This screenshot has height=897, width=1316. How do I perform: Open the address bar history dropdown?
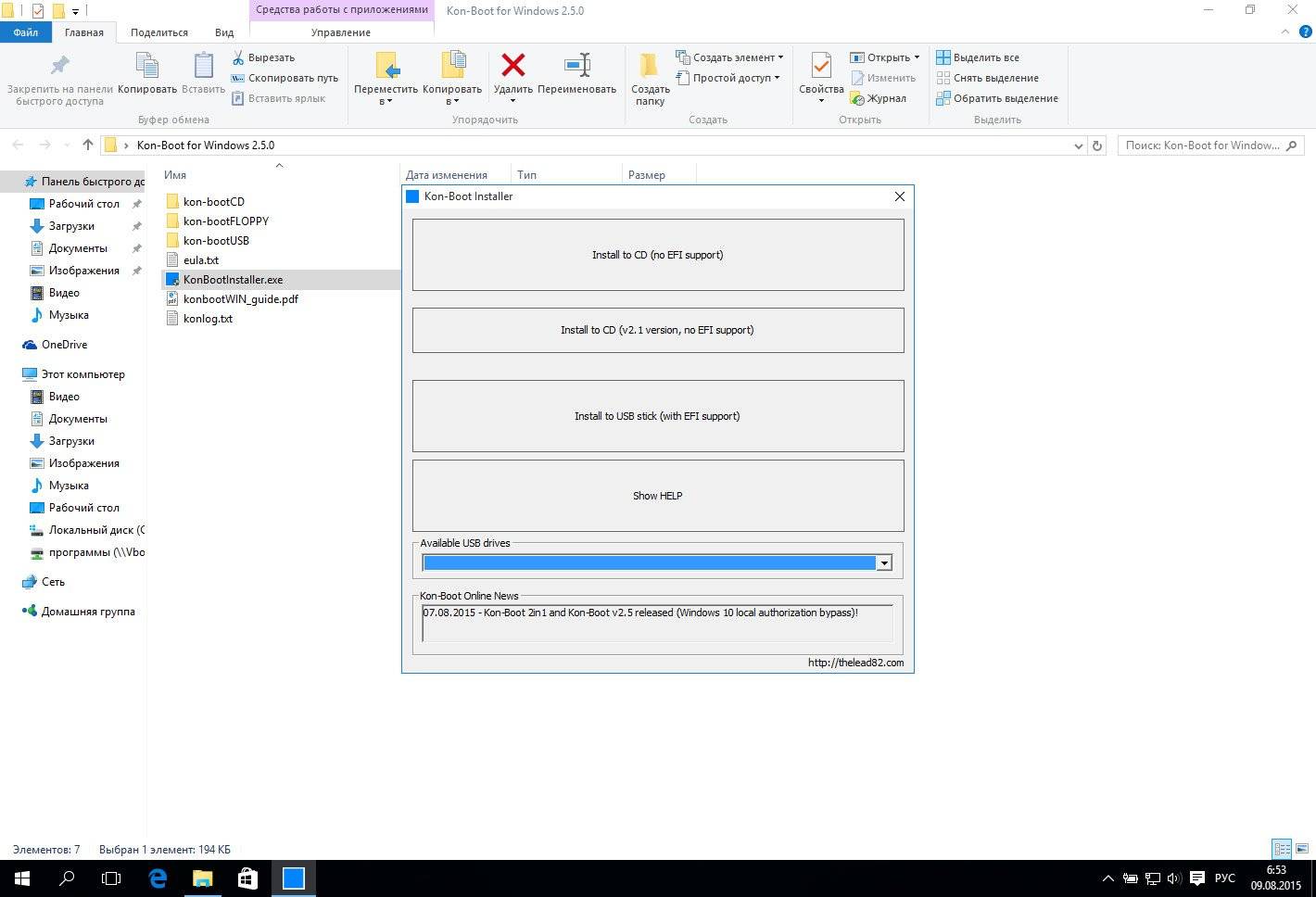(x=1078, y=145)
